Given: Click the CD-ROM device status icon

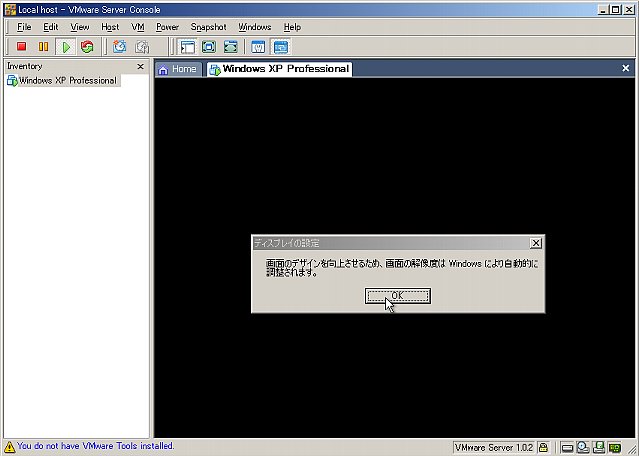Looking at the screenshot, I should tap(583, 447).
